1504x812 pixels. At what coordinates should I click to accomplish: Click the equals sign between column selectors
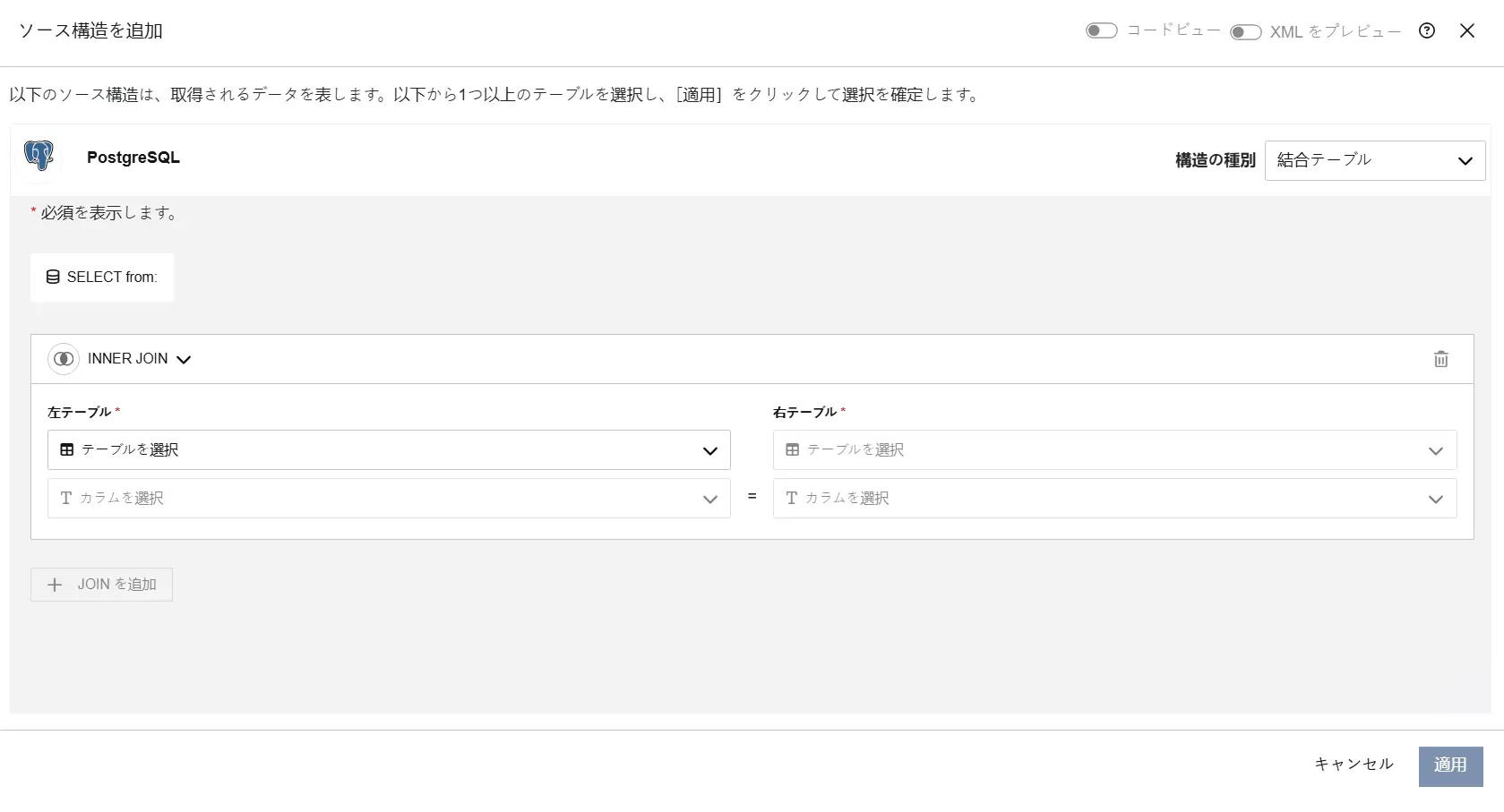[x=752, y=496]
